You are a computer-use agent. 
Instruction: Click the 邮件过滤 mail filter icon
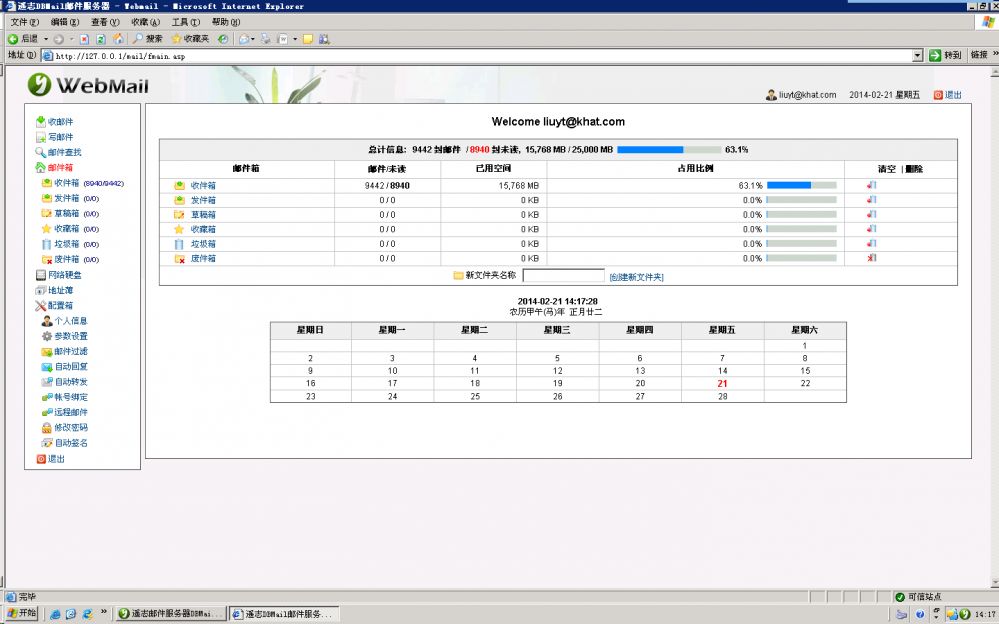47,351
